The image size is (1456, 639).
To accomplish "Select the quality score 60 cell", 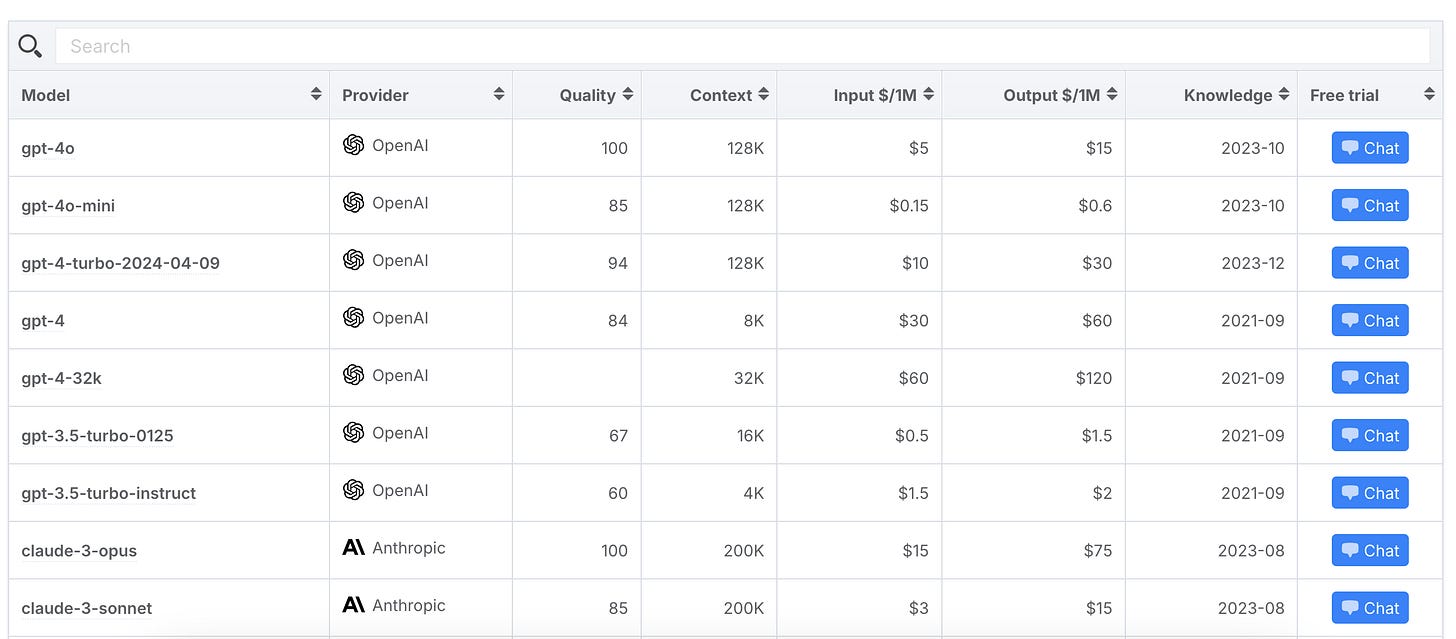I will coord(577,493).
